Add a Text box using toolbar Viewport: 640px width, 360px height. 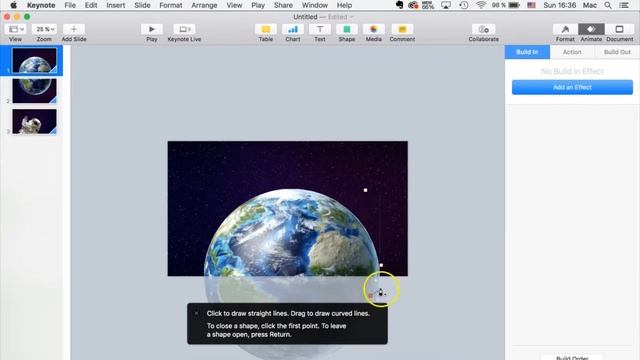coord(320,29)
